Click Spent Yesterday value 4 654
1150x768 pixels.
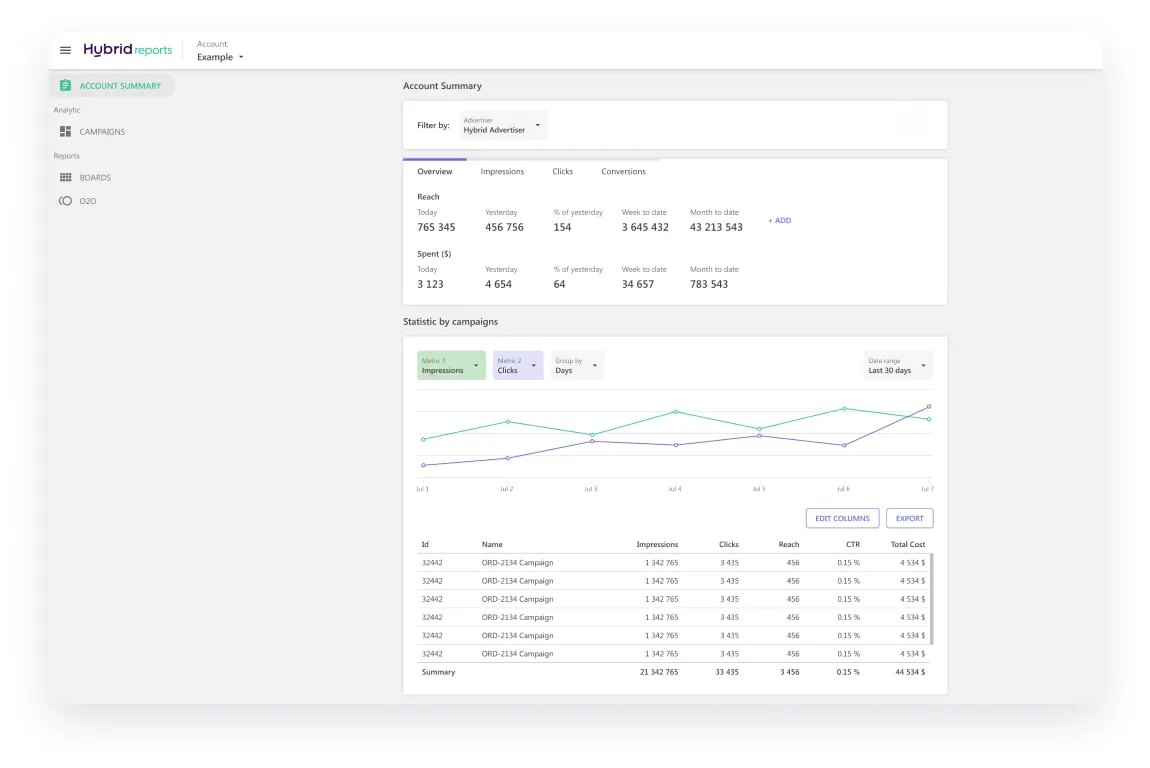[499, 285]
